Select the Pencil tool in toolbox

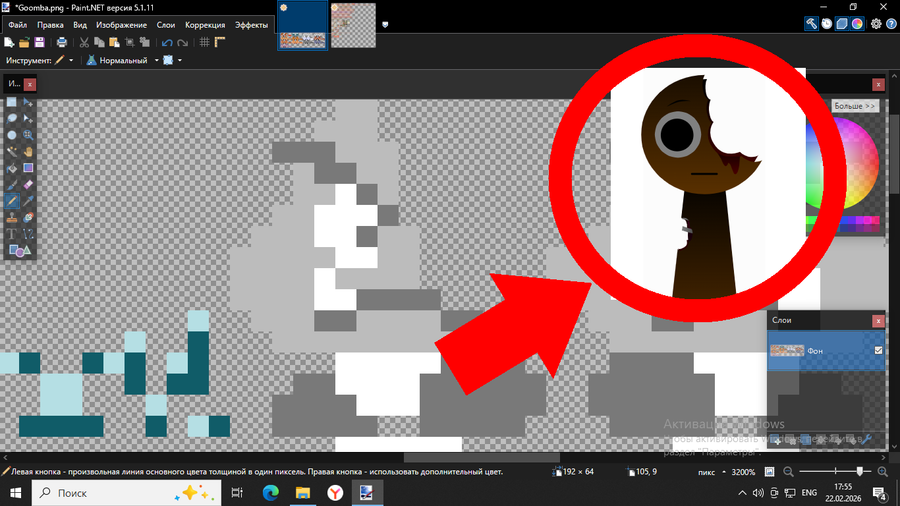pos(11,201)
